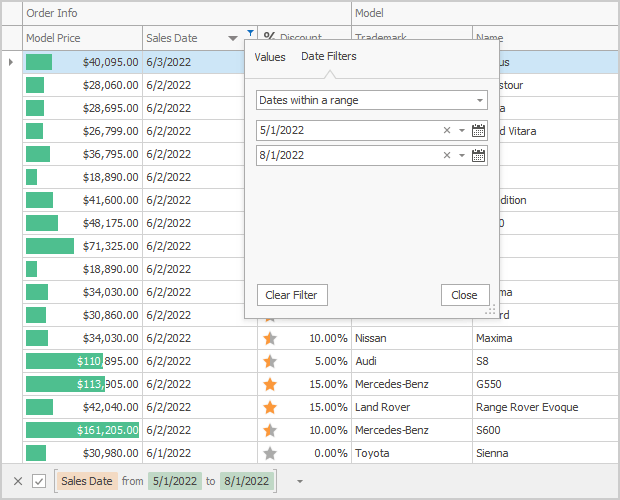Image resolution: width=620 pixels, height=500 pixels.
Task: Open the dropdown arrow of the start date field
Action: (x=462, y=130)
